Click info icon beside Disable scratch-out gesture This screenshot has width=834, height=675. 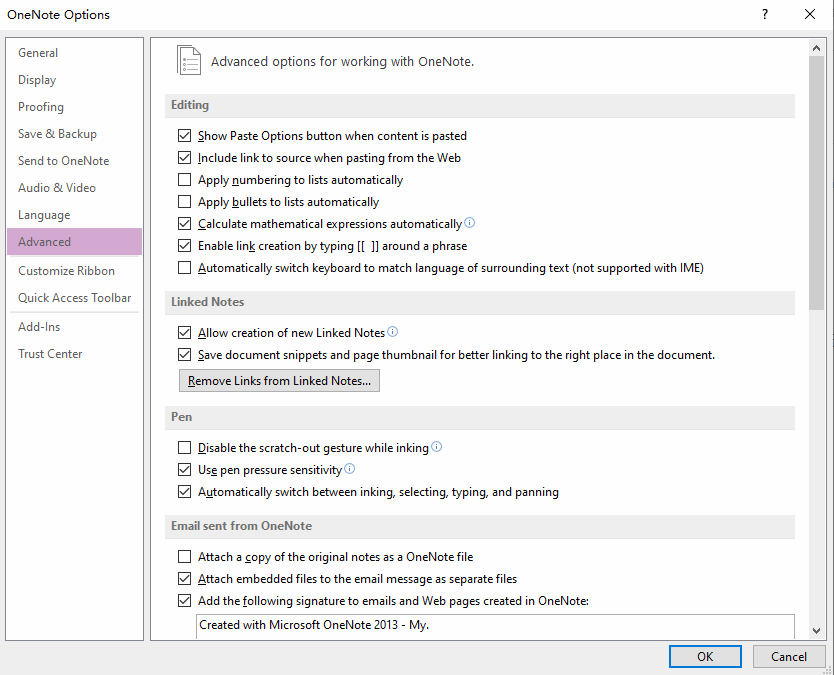pos(436,447)
